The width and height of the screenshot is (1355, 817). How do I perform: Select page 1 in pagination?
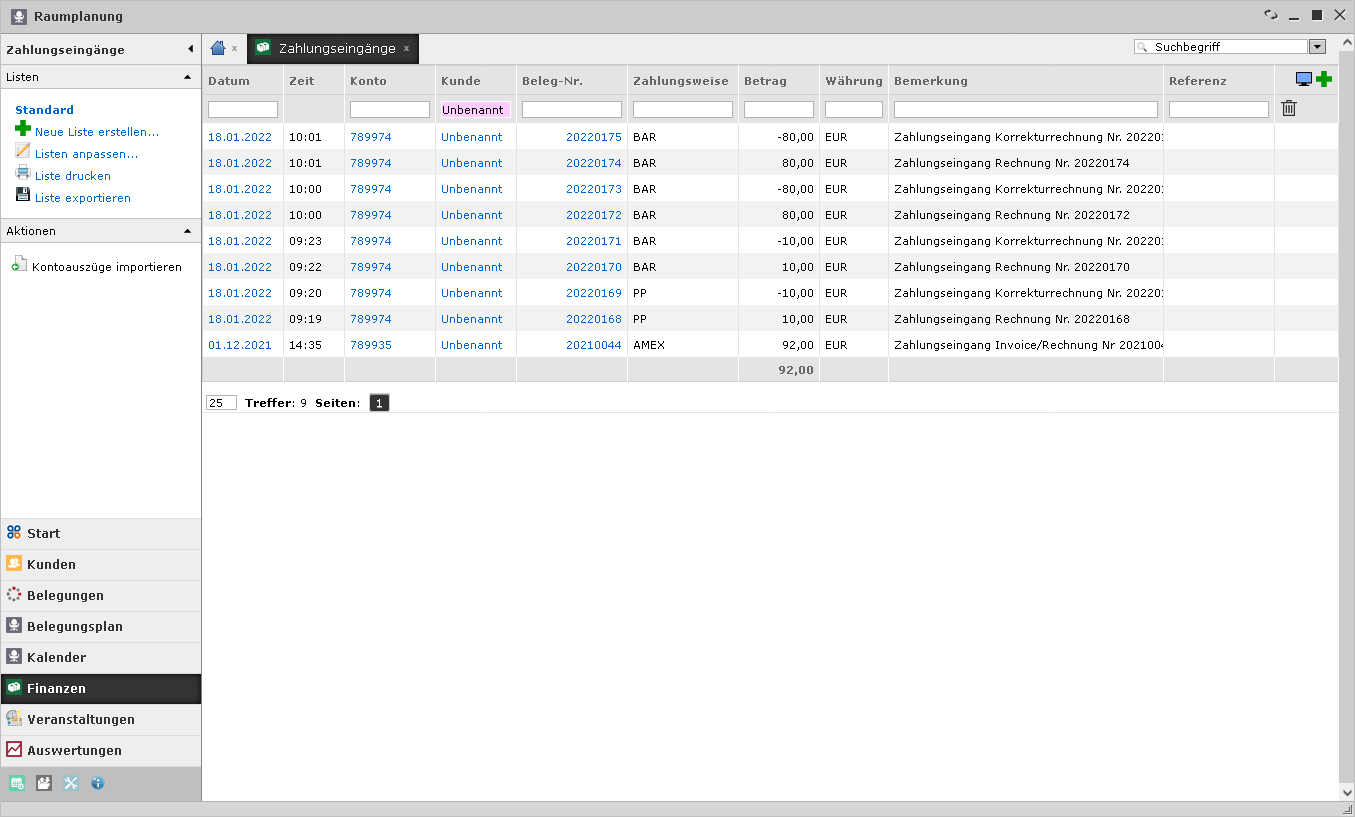379,403
